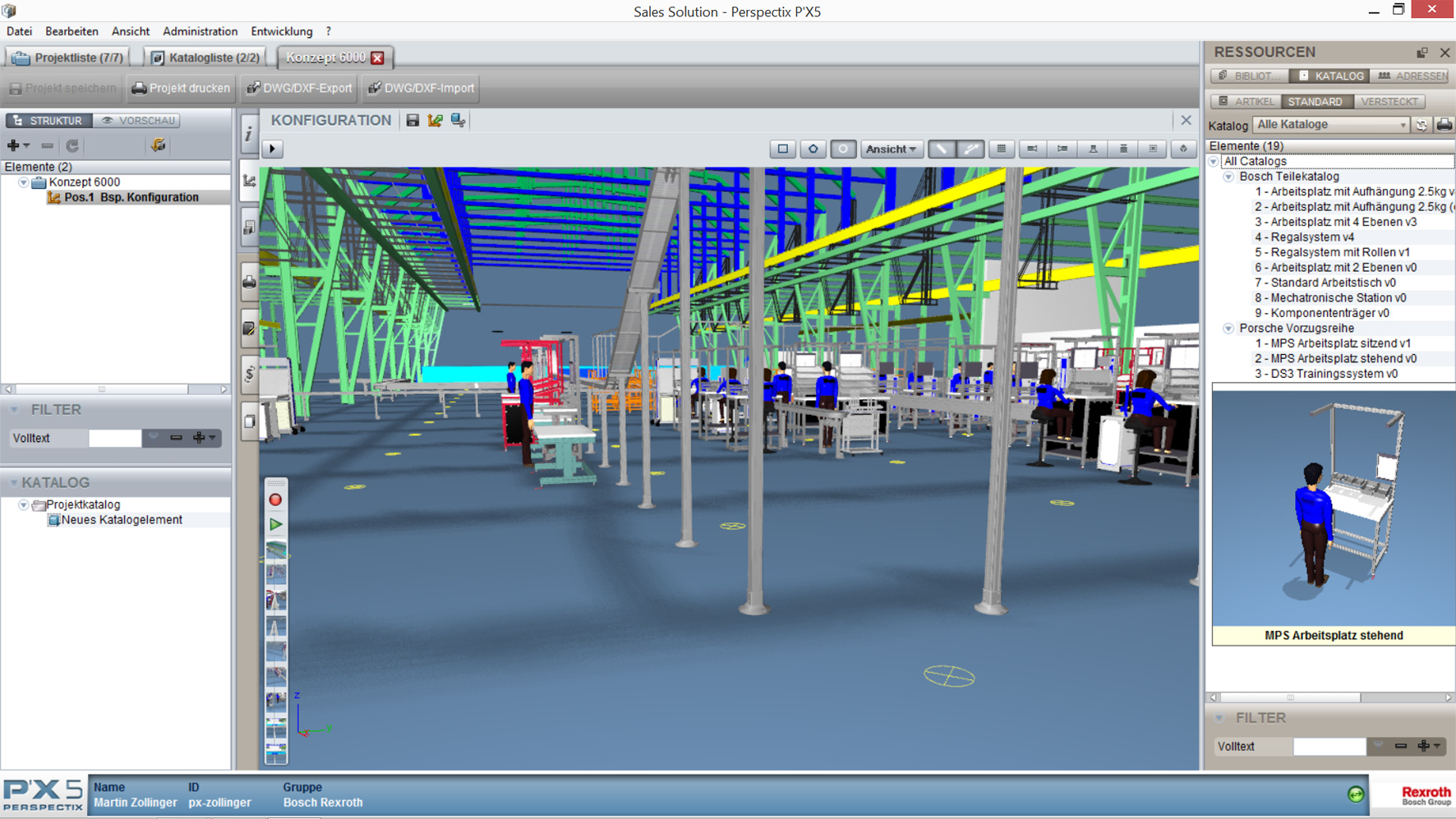Switch to the Katalogliste (2/2) tab
Screen dimensions: 1456x819
pyautogui.click(x=205, y=58)
